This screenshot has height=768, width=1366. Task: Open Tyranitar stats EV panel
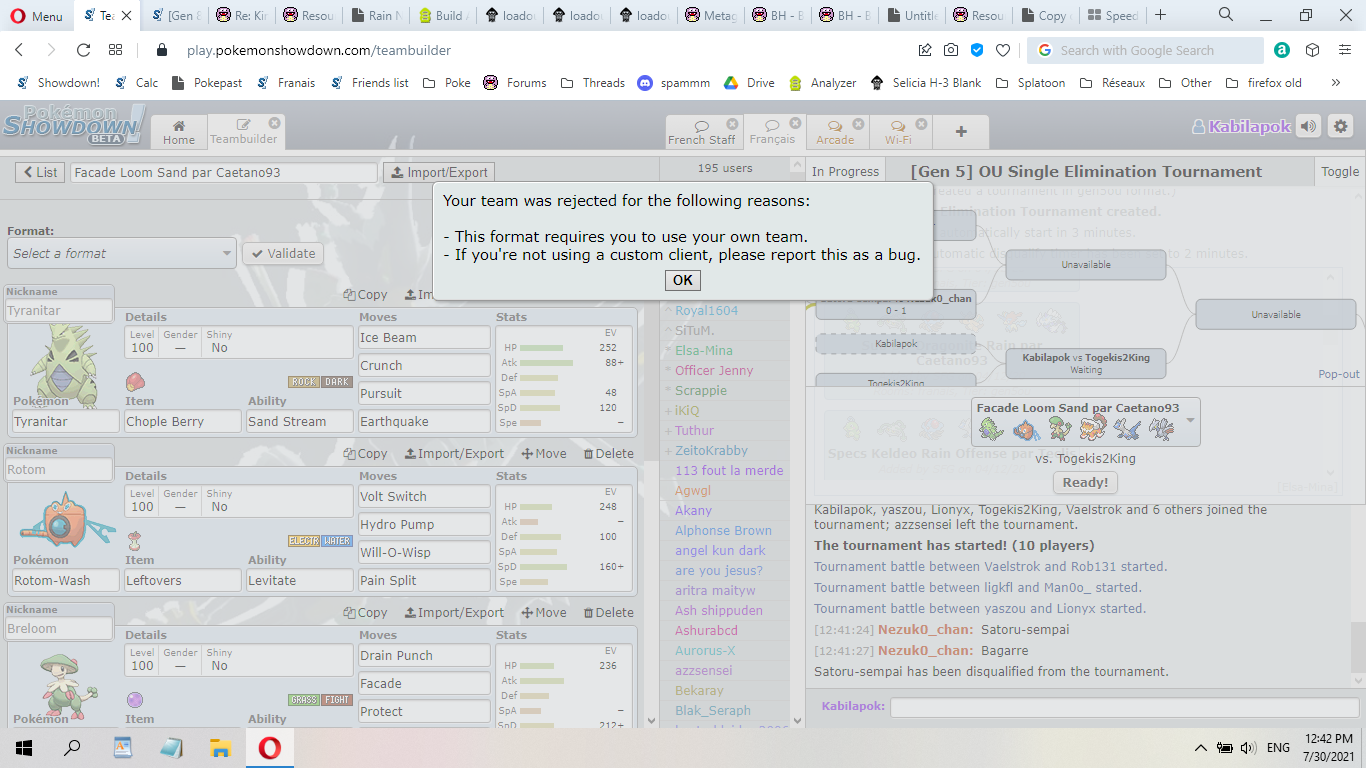click(x=564, y=379)
